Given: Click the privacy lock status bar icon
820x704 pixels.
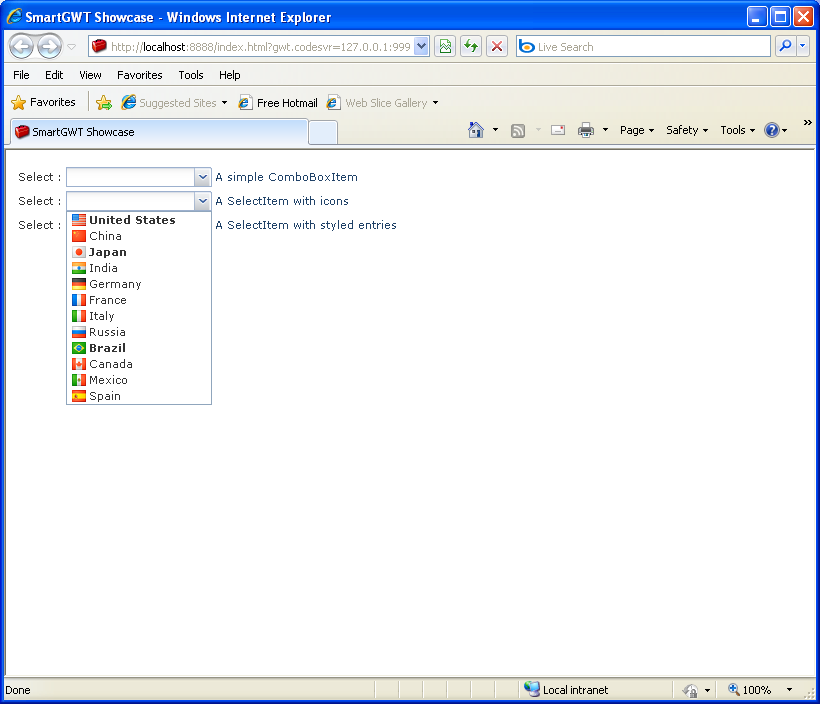Looking at the screenshot, I should tap(690, 690).
